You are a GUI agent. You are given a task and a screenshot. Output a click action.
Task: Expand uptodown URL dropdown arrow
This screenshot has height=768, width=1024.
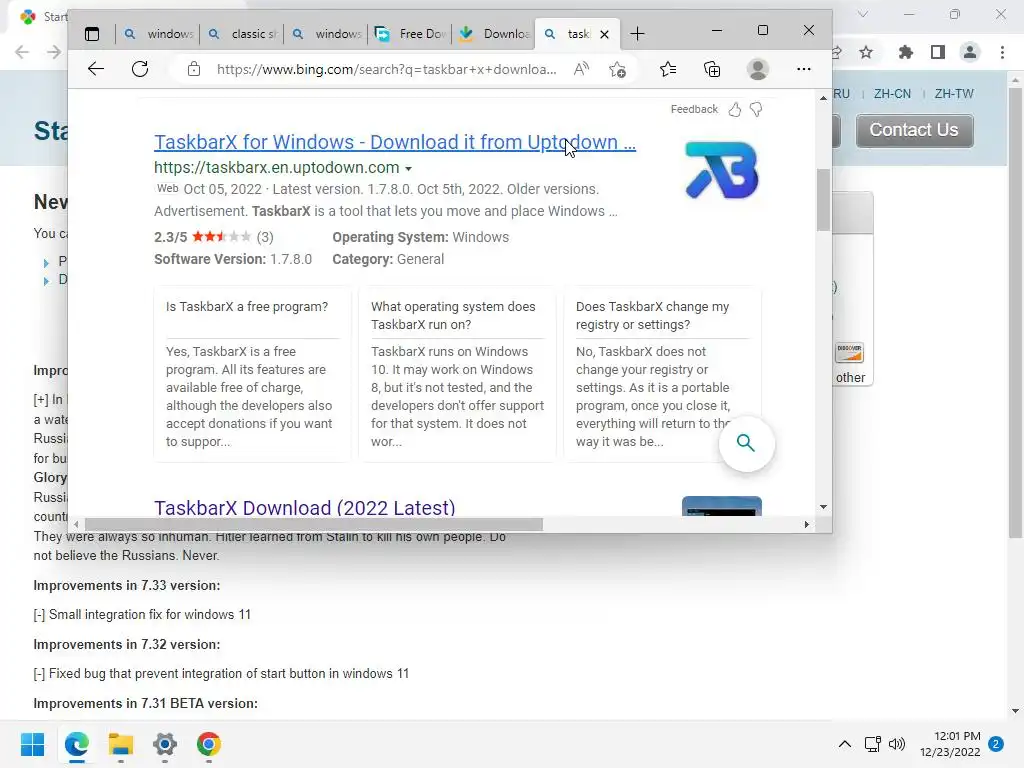[408, 168]
